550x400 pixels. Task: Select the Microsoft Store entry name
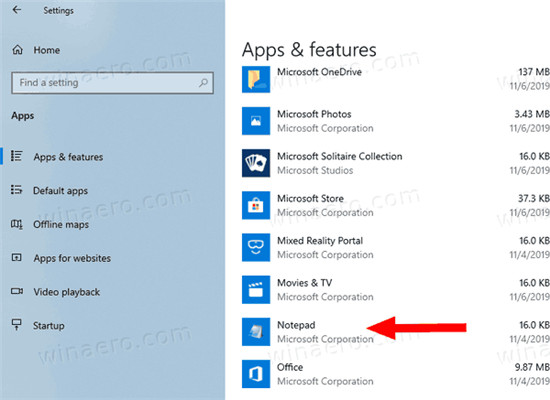310,198
